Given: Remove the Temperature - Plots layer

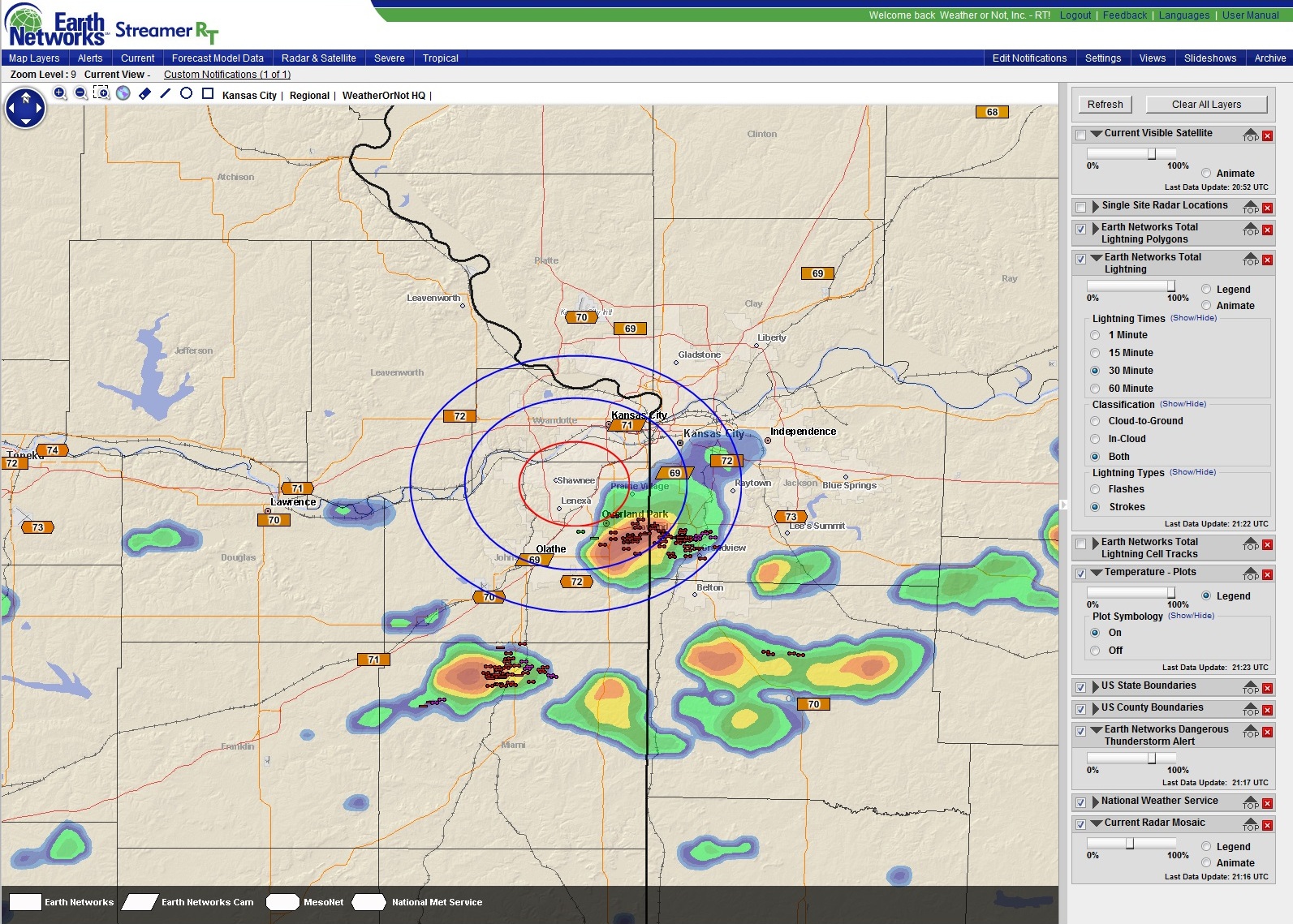Looking at the screenshot, I should click(x=1268, y=574).
